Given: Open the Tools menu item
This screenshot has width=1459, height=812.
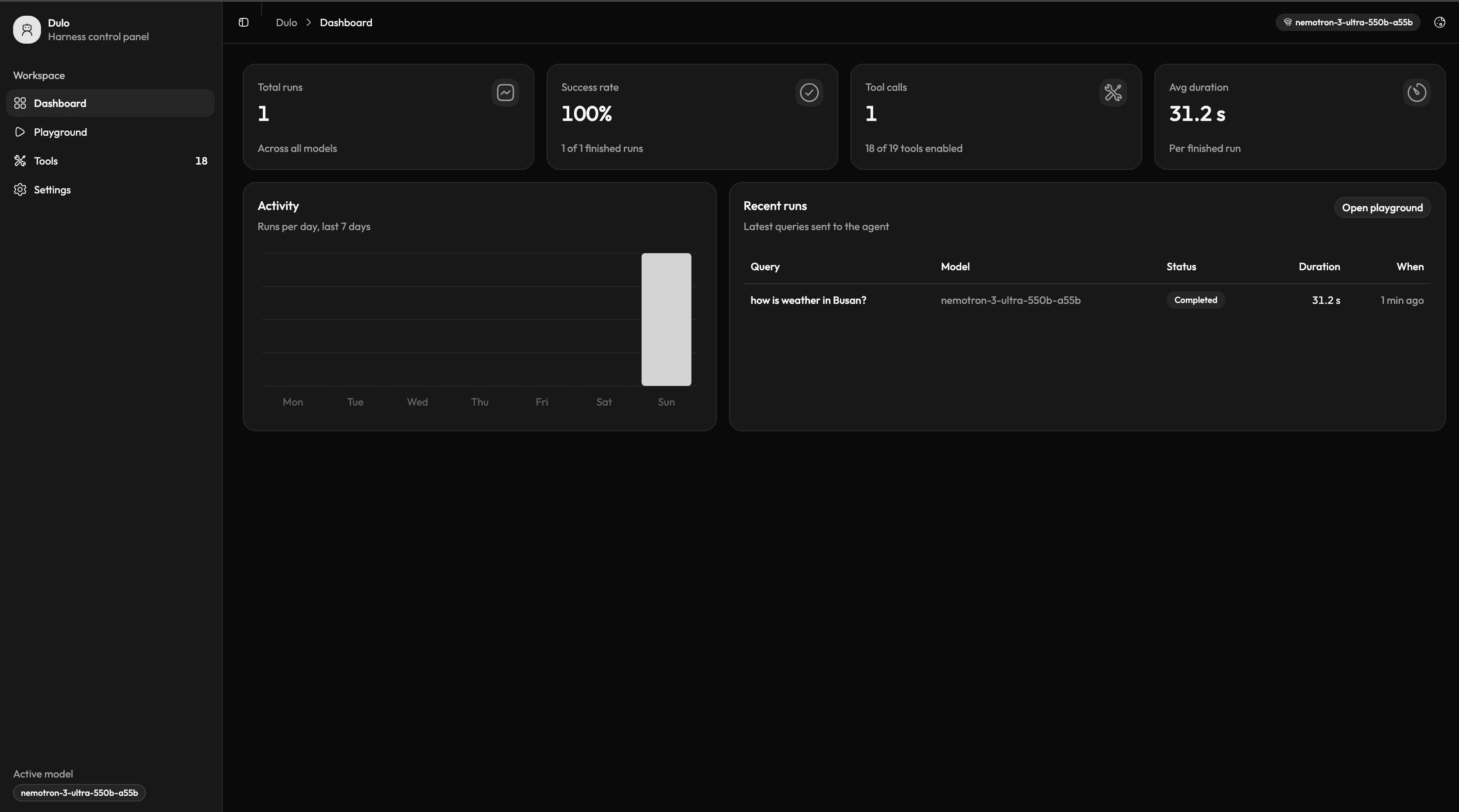Looking at the screenshot, I should [110, 161].
